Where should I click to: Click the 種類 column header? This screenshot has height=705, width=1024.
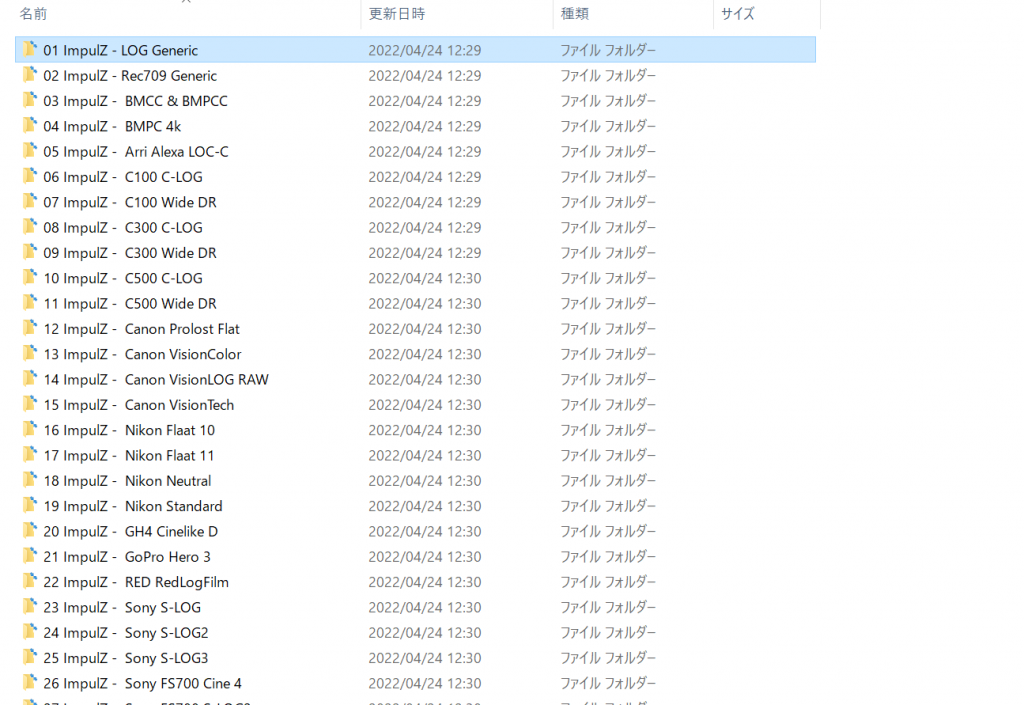(575, 14)
